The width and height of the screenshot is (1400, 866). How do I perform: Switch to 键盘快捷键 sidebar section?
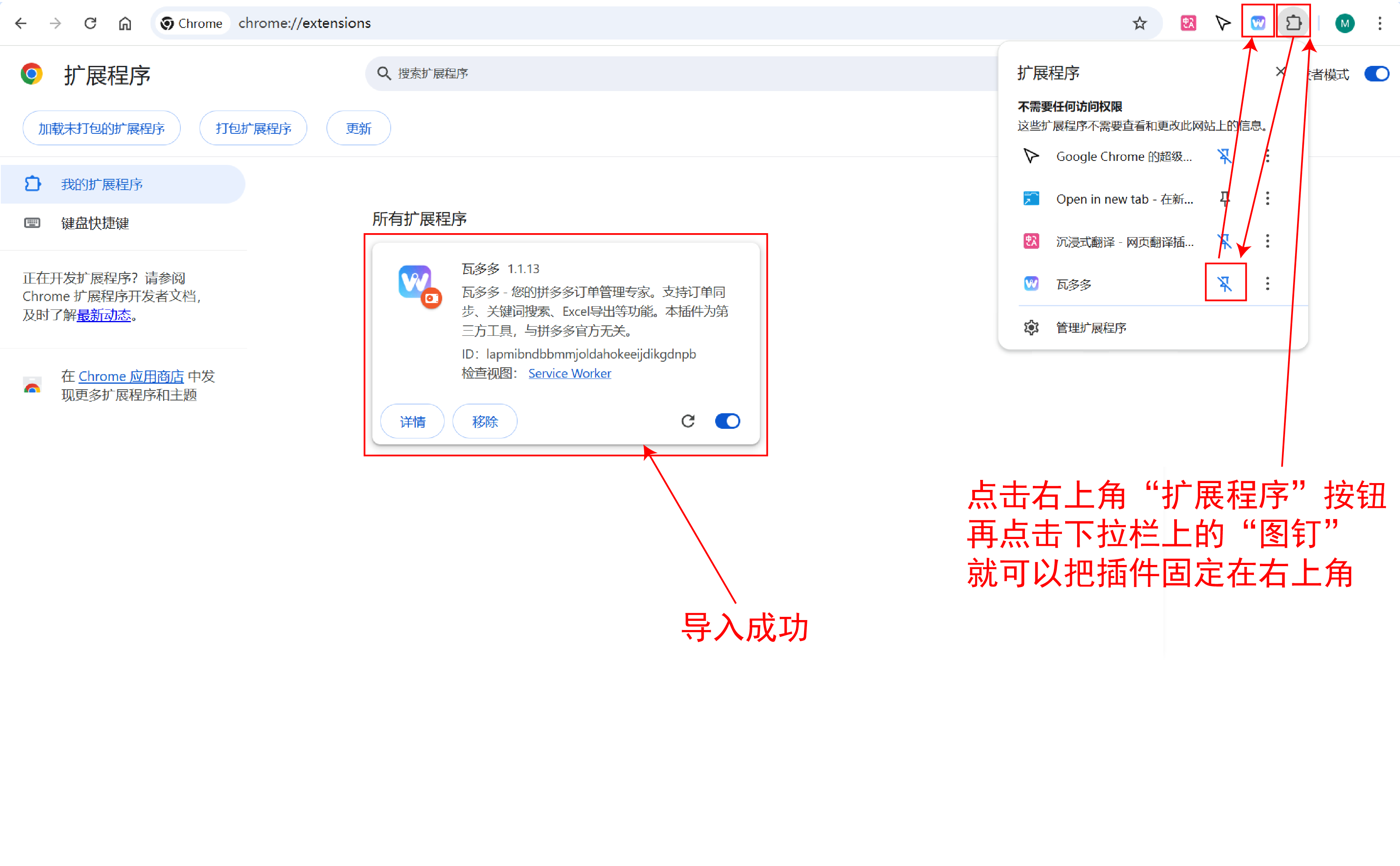coord(95,223)
